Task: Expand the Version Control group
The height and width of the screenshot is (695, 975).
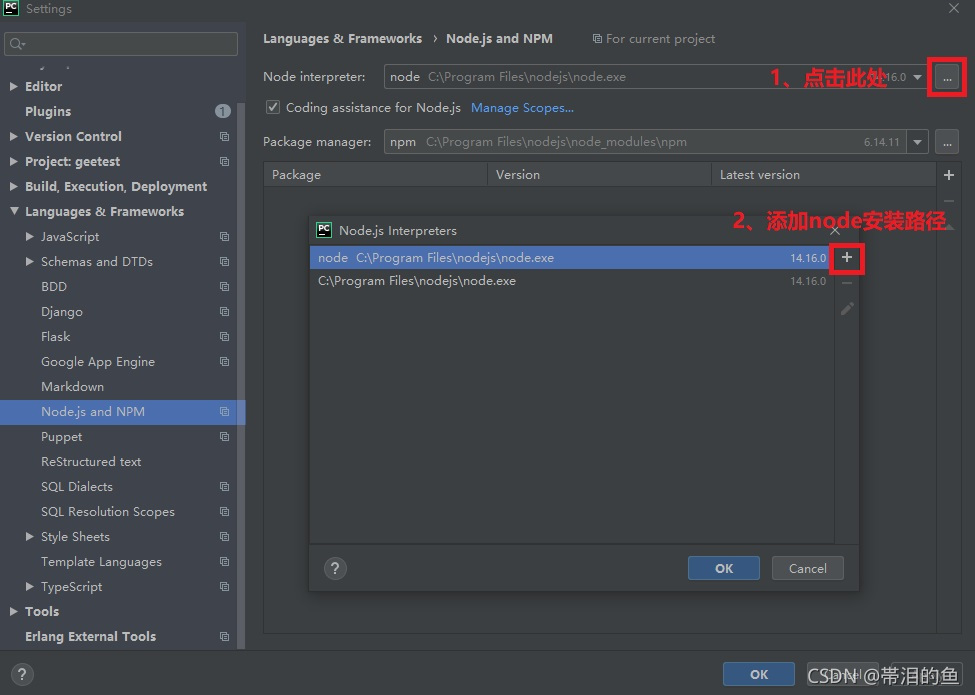Action: (x=14, y=136)
